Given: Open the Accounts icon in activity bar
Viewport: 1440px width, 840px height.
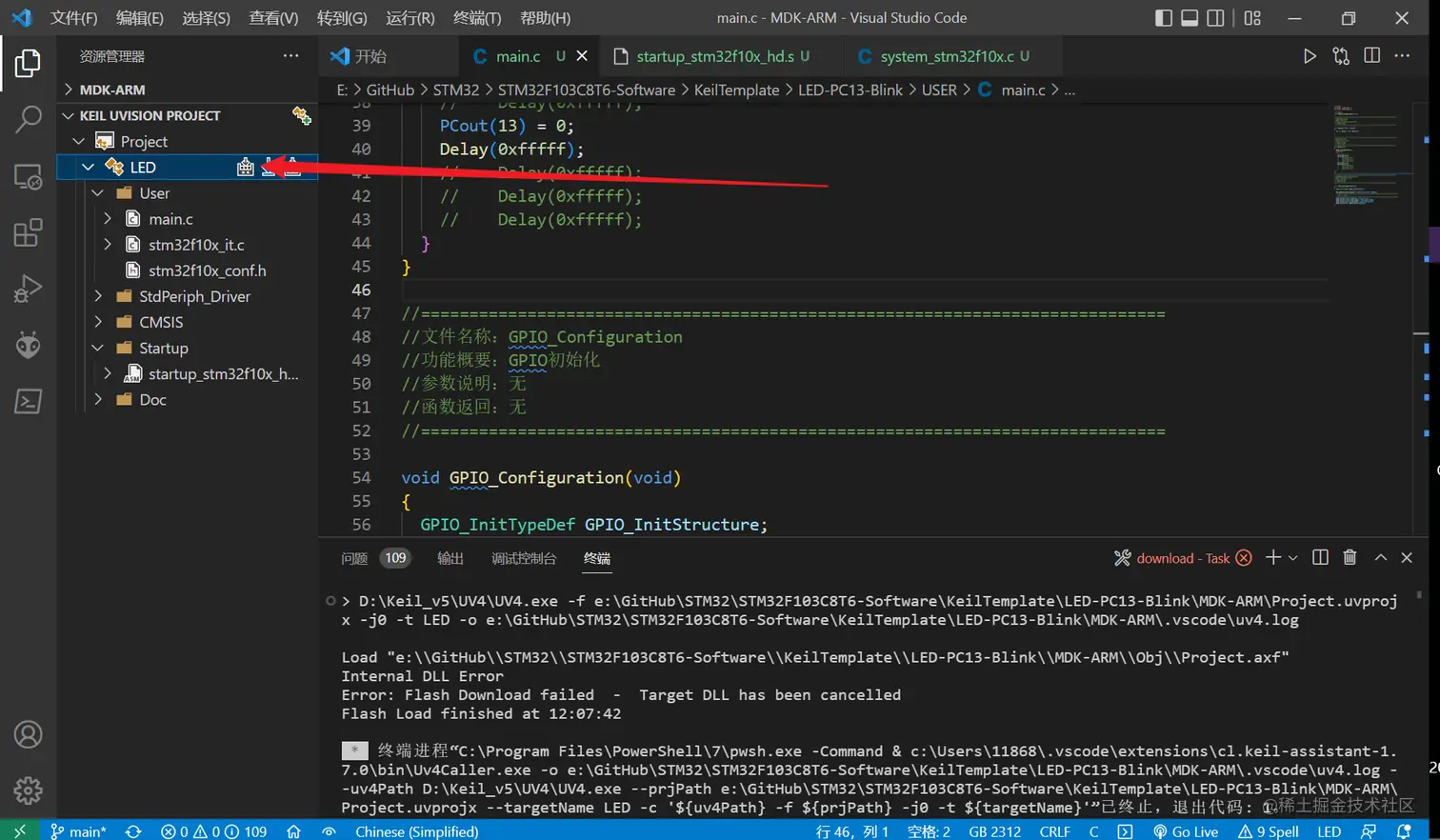Looking at the screenshot, I should click(28, 734).
